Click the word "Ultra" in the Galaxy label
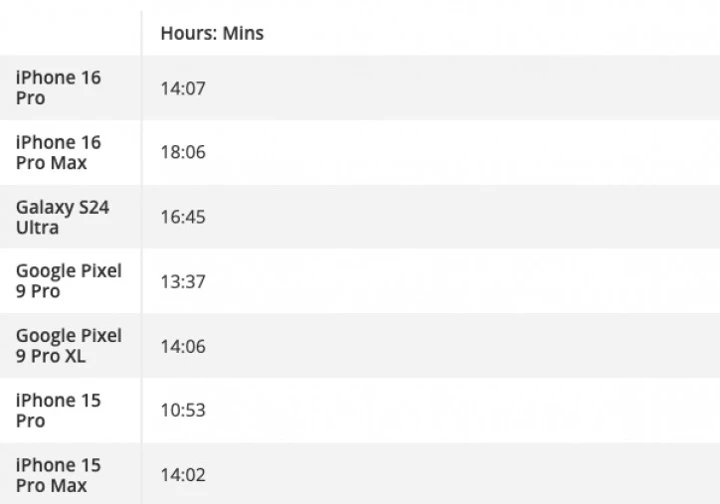720x504 pixels. click(x=37, y=228)
